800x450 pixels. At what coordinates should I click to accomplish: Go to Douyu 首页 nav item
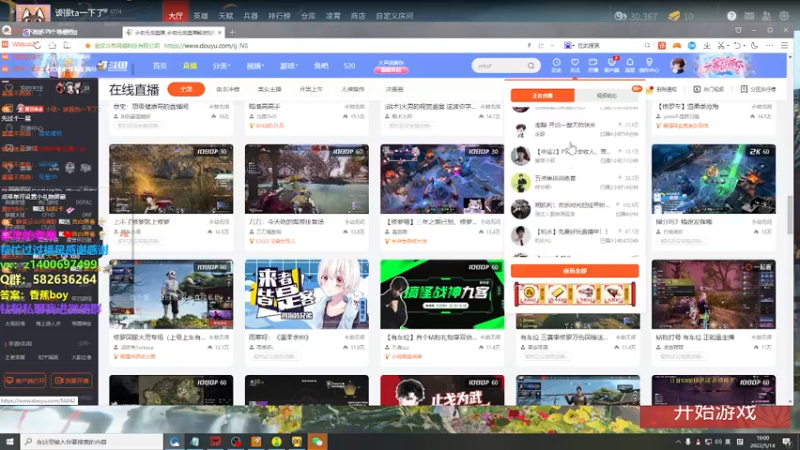(160, 66)
